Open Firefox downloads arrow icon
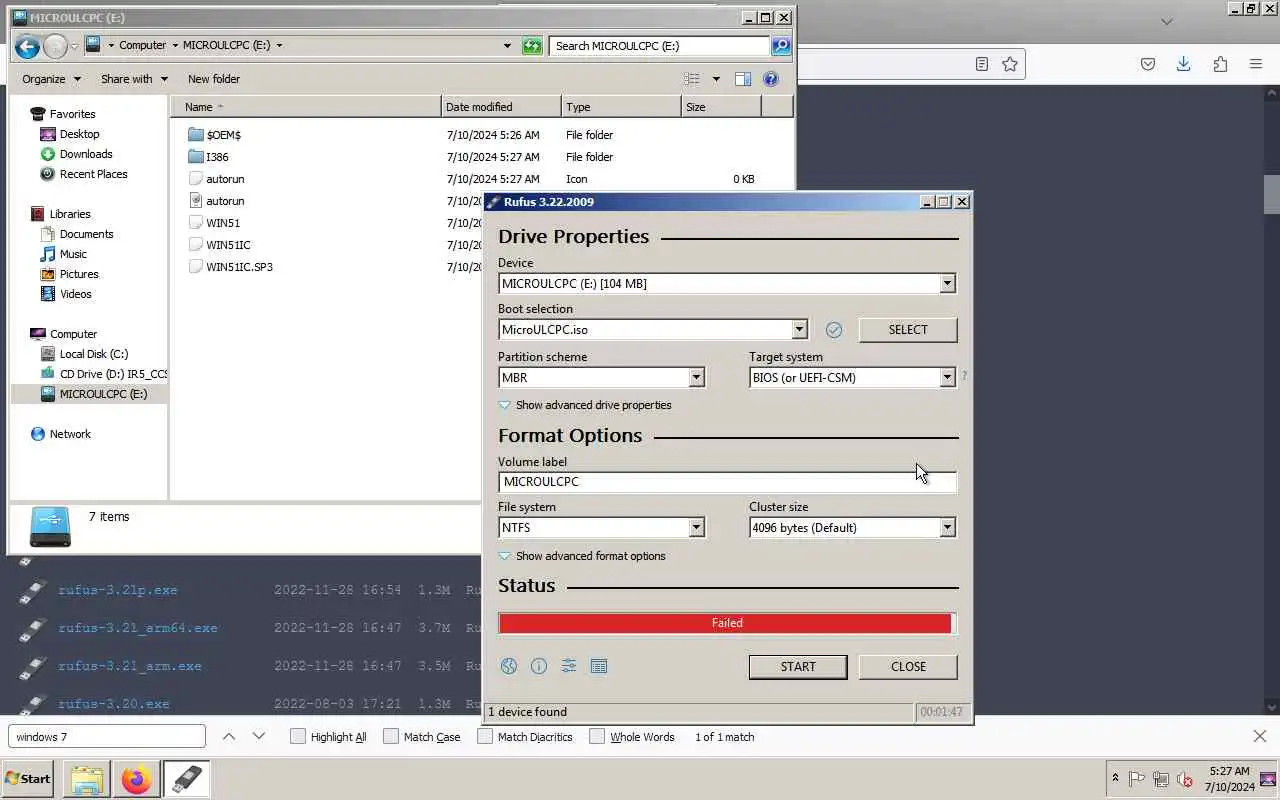The height and width of the screenshot is (800, 1280). point(1183,64)
